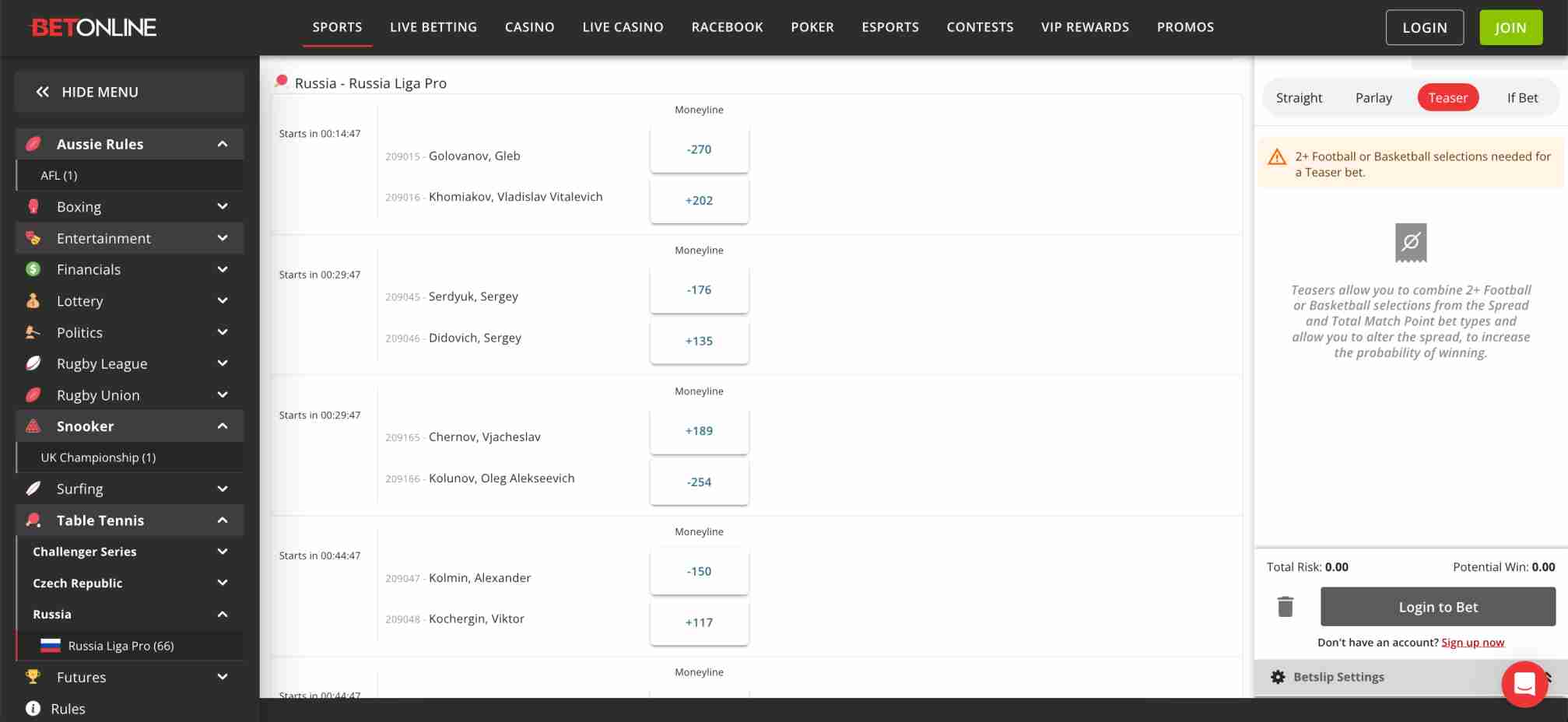Click the Aussie Rules sport icon
The height and width of the screenshot is (722, 1568).
click(x=33, y=144)
